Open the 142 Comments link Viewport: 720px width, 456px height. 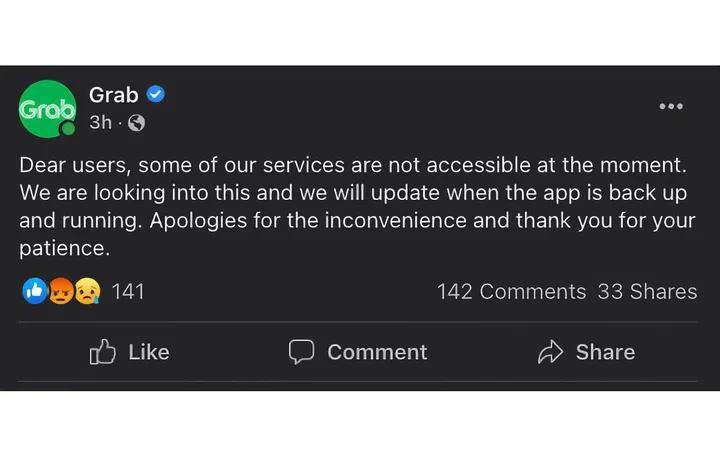[511, 292]
